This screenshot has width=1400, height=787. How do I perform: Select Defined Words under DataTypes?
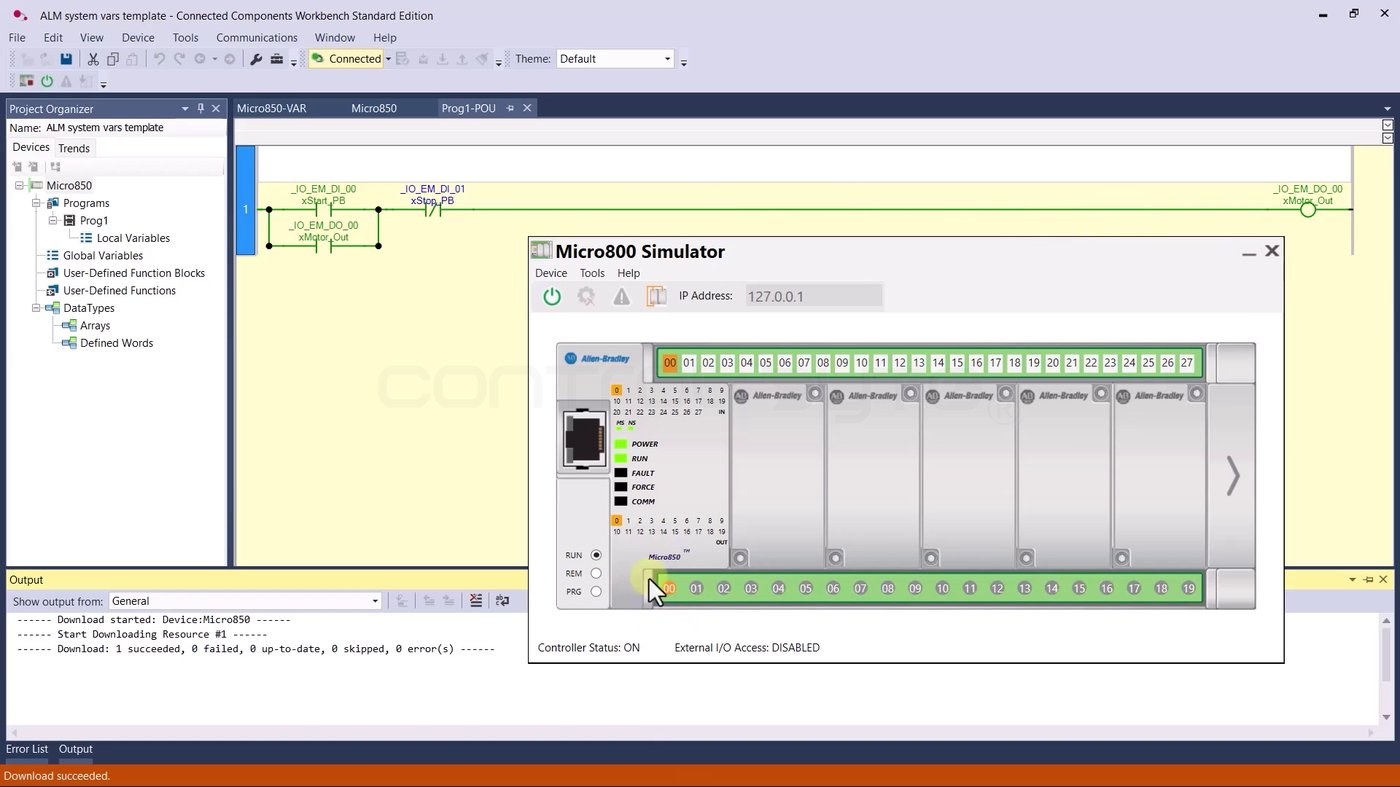click(x=117, y=343)
